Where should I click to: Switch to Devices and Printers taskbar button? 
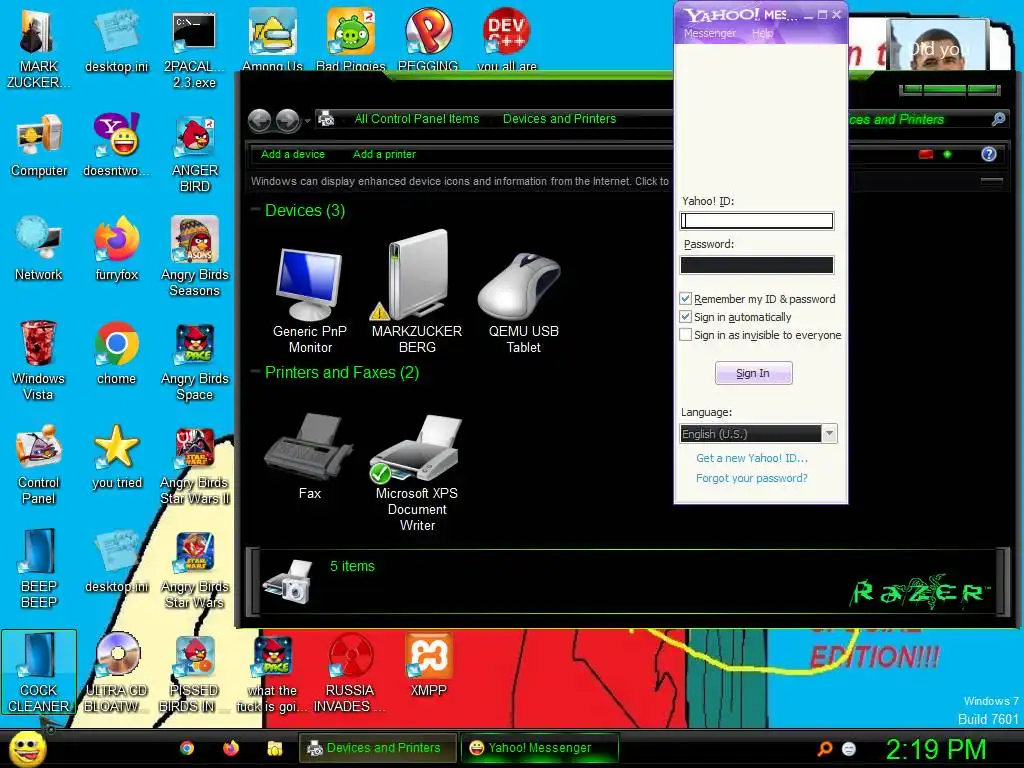(x=377, y=748)
